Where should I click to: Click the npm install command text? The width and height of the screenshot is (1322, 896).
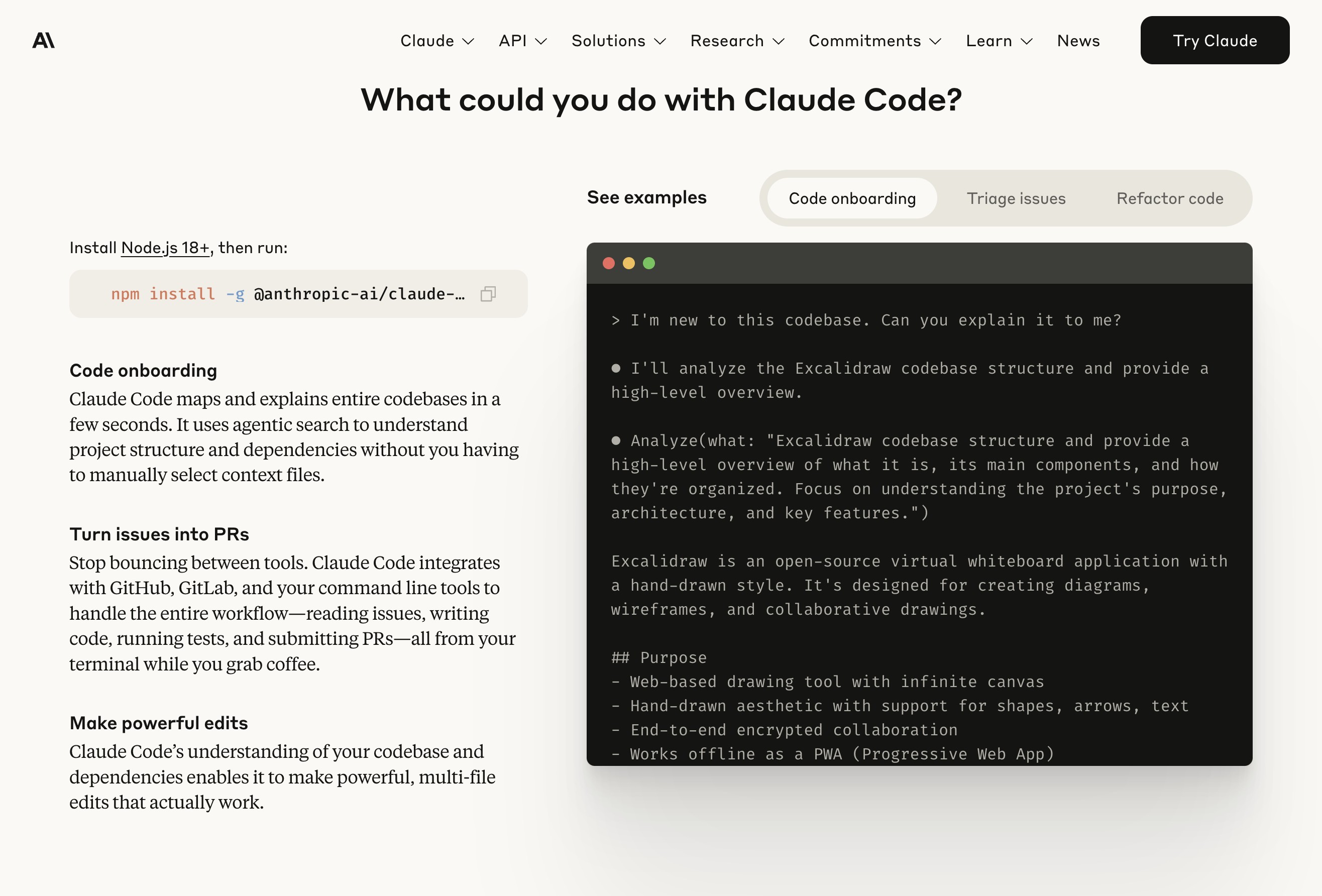click(288, 294)
